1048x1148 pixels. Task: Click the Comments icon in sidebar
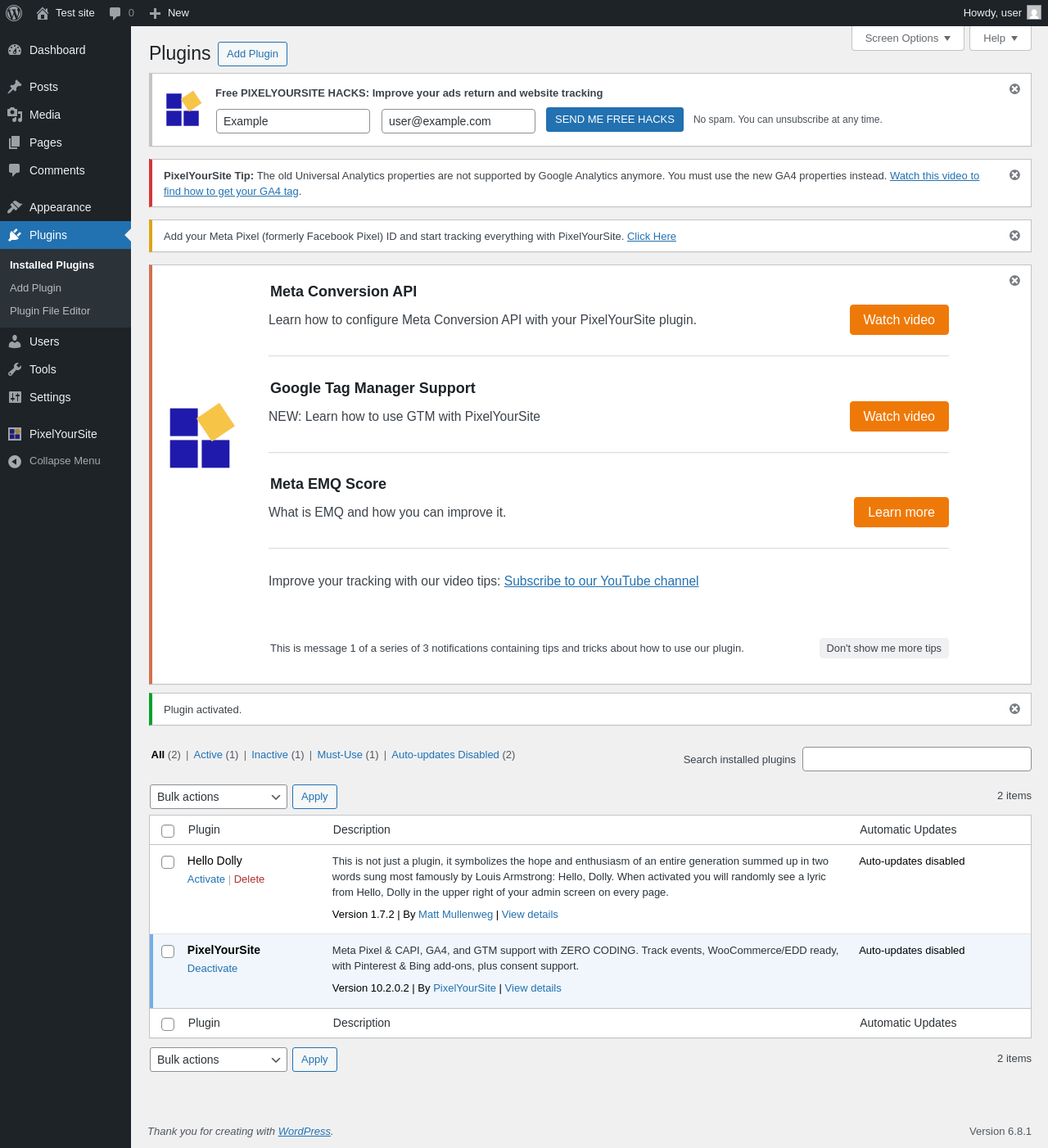[x=15, y=170]
